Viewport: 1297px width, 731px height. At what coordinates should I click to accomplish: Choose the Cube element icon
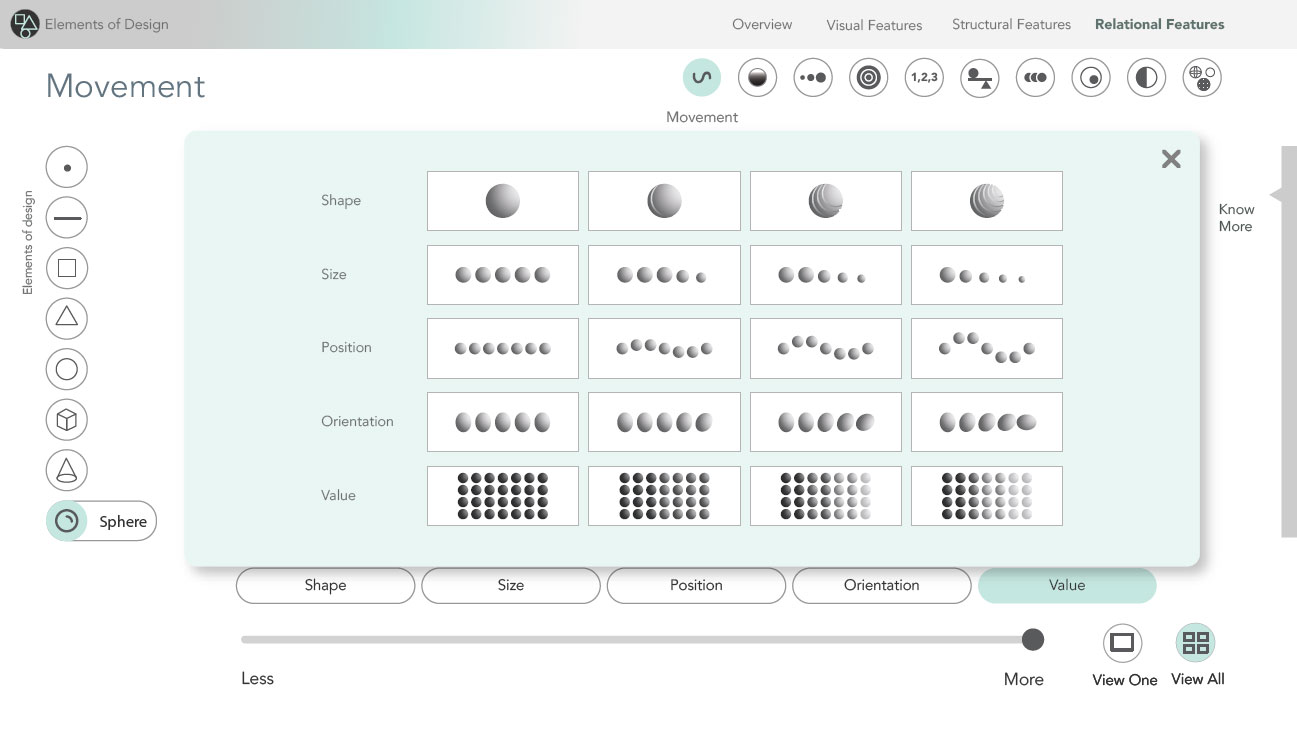(67, 420)
